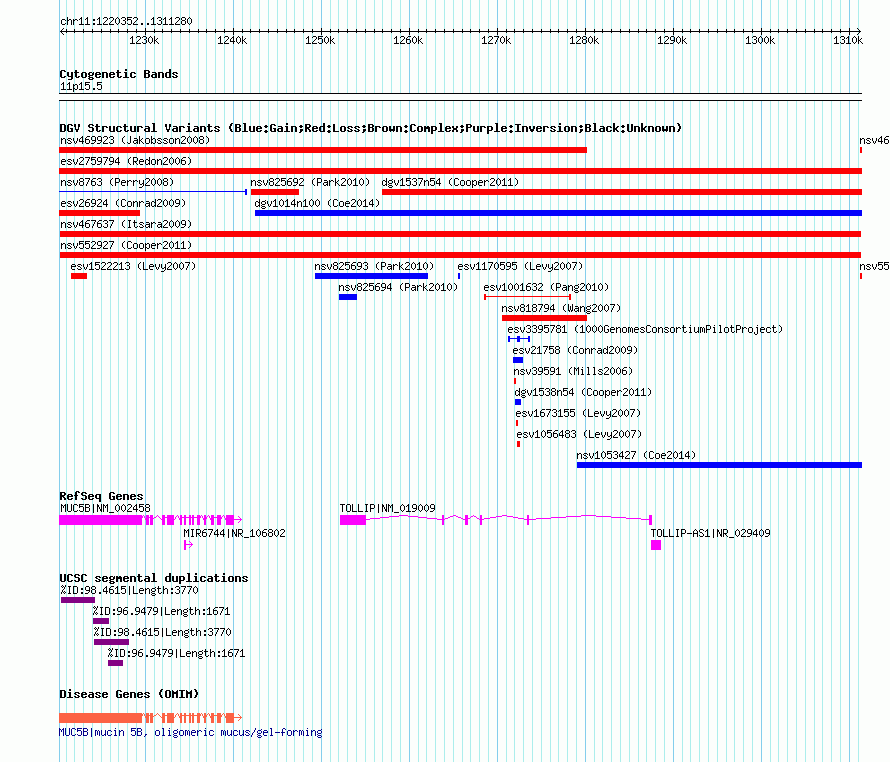This screenshot has height=762, width=890.
Task: Click the 11p15.5 cytogenetic band label
Action: pyautogui.click(x=81, y=86)
